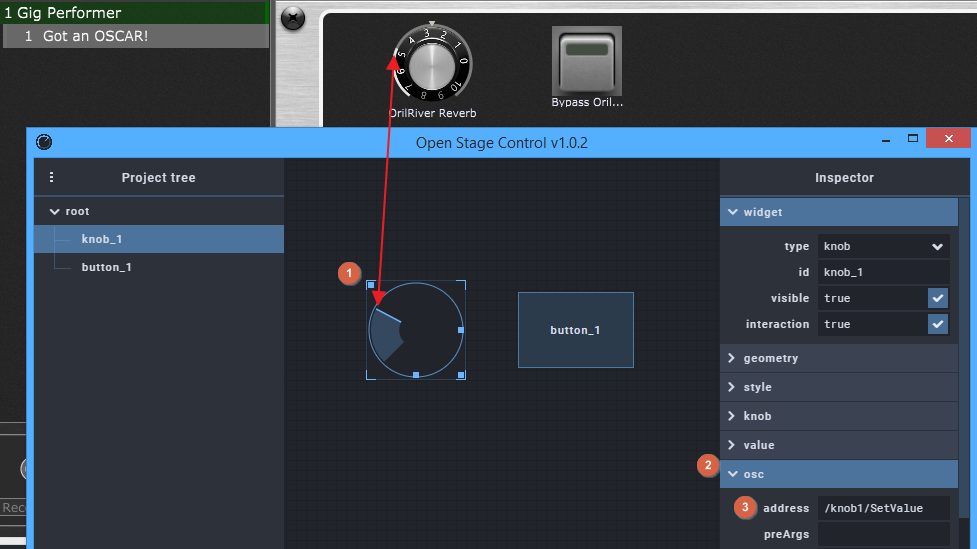Click the round screw icon in Gig Performer
The width and height of the screenshot is (977, 549).
(293, 18)
